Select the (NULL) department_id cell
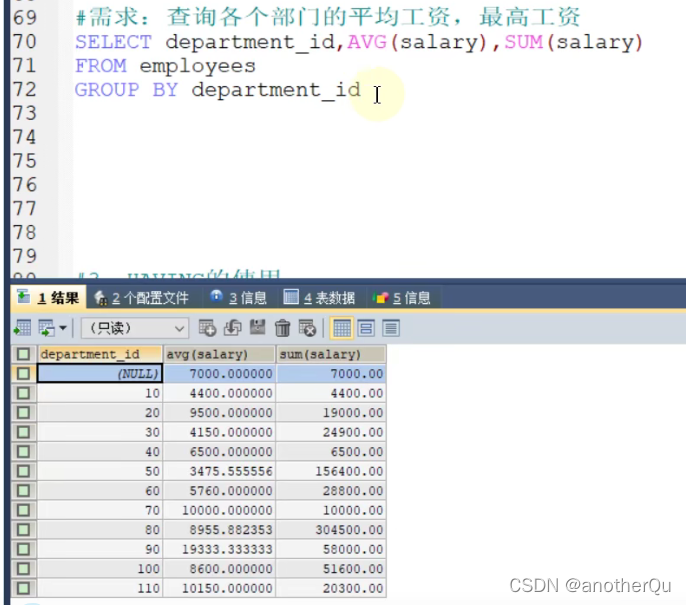686x605 pixels. [100, 374]
